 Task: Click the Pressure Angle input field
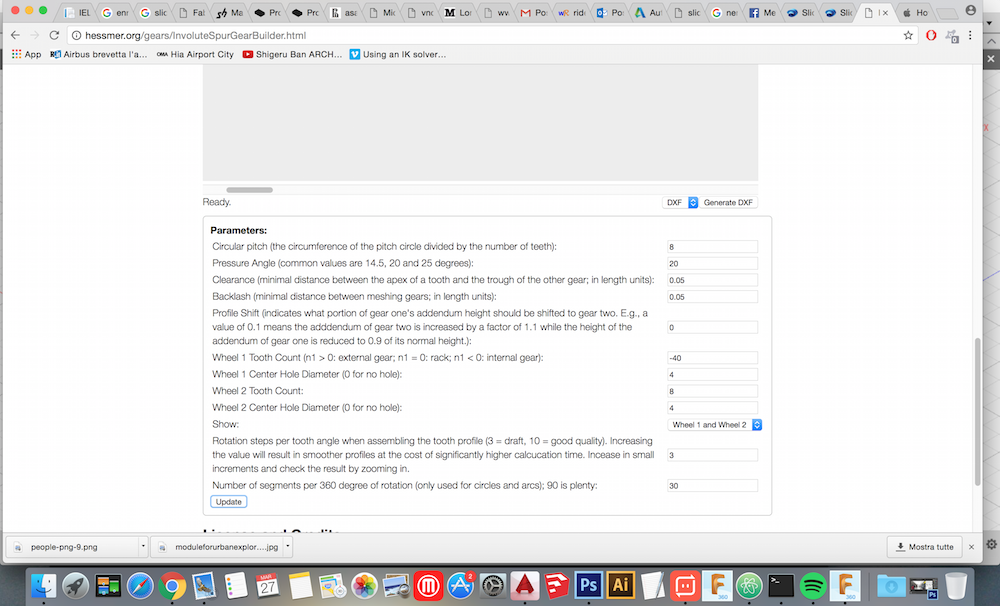coord(712,263)
